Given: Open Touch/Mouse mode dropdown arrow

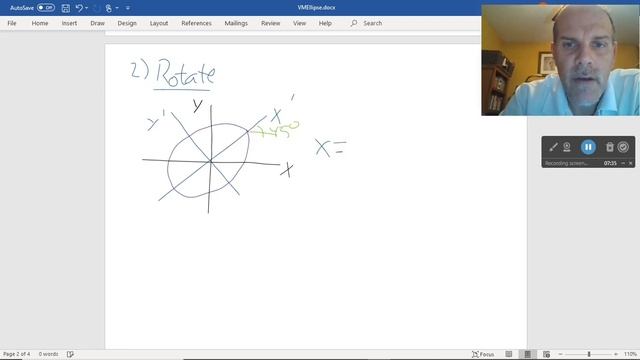Looking at the screenshot, I should (117, 8).
